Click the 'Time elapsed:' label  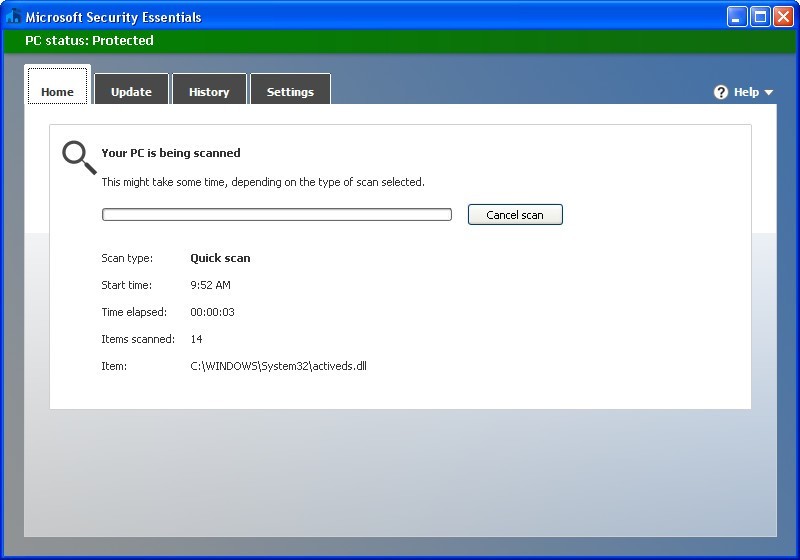coord(134,312)
